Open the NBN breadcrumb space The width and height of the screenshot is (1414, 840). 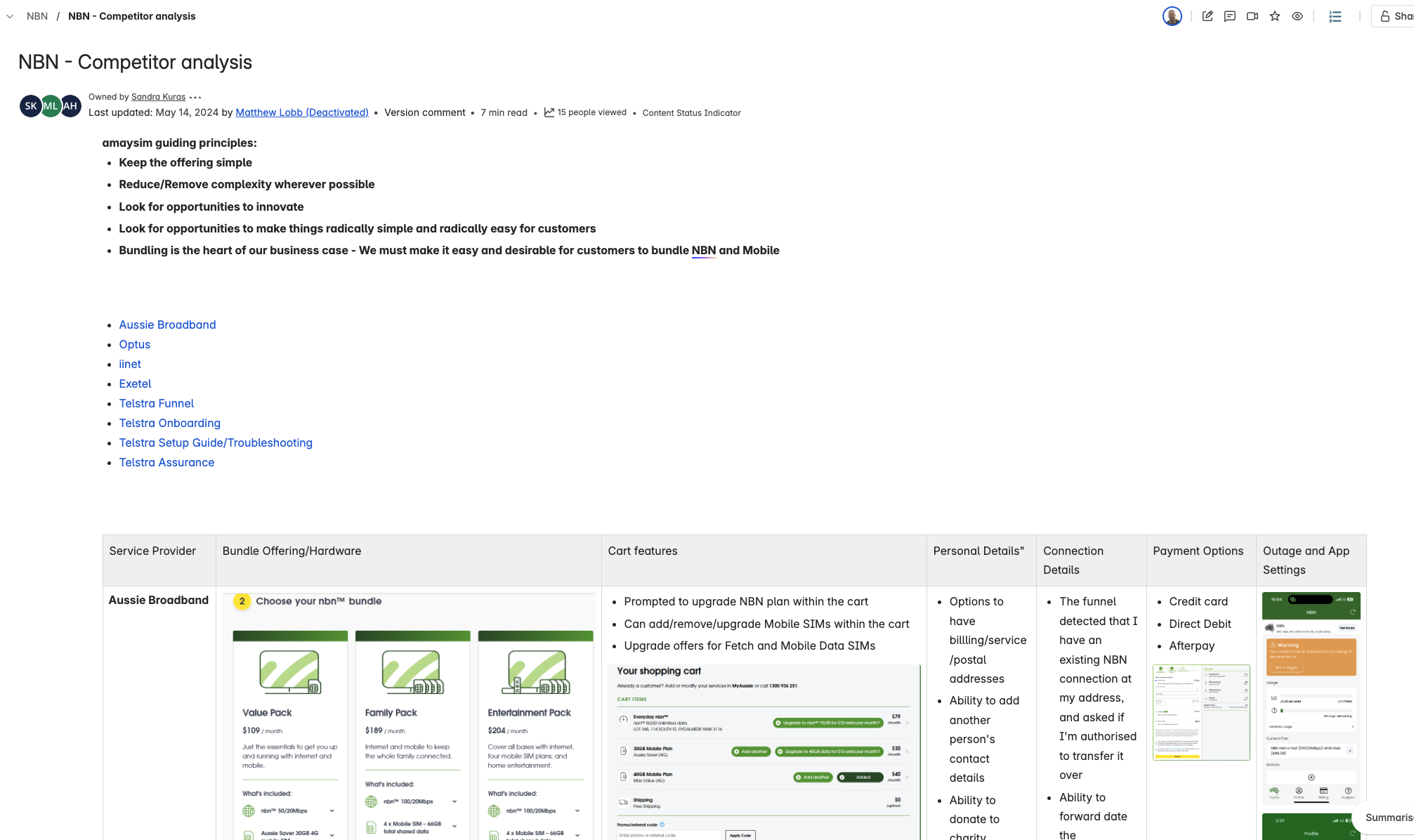point(37,16)
